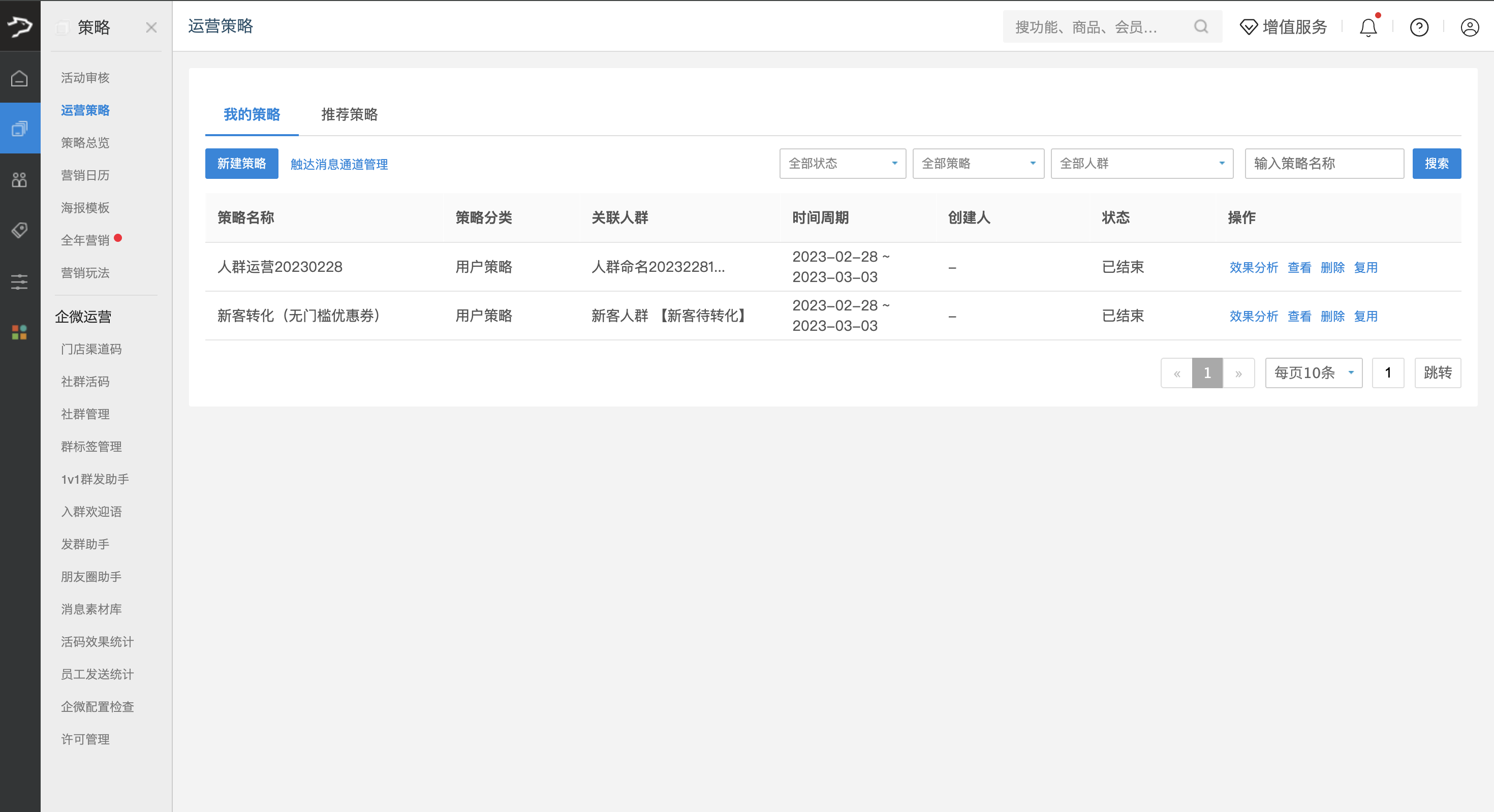Open the price tag icon in left rail
This screenshot has width=1494, height=812.
point(20,231)
